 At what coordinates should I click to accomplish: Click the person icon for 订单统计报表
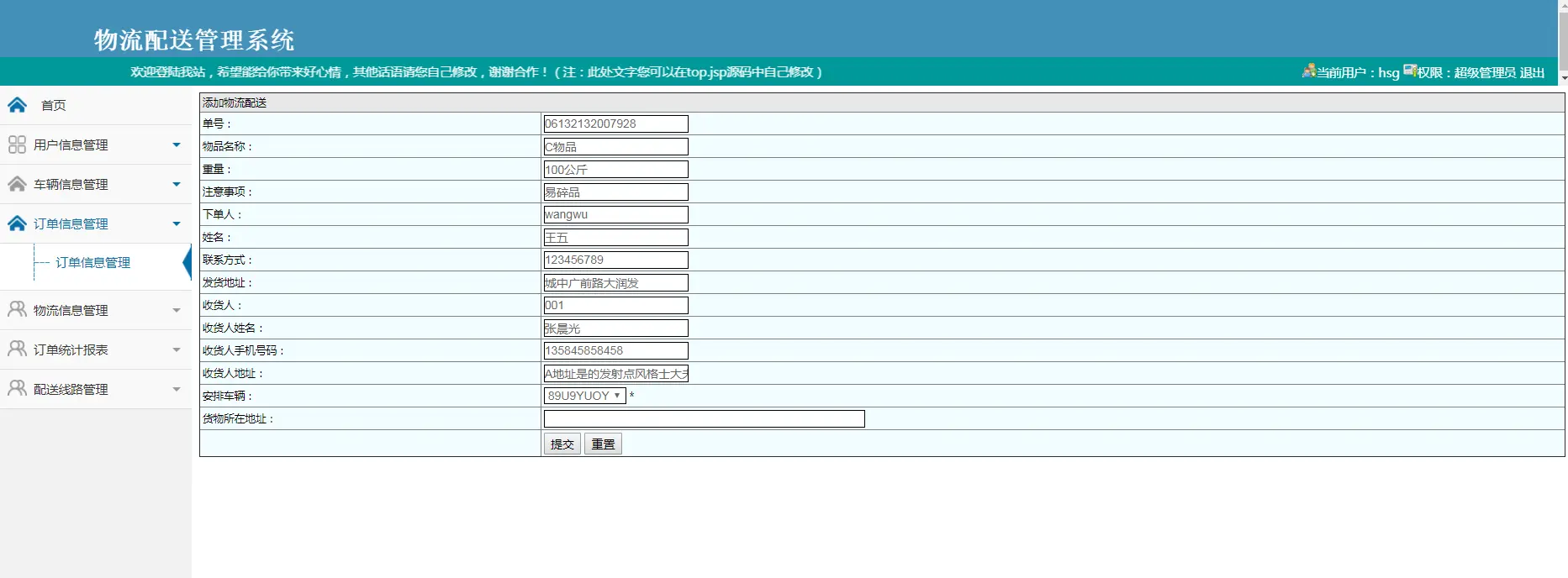[17, 349]
